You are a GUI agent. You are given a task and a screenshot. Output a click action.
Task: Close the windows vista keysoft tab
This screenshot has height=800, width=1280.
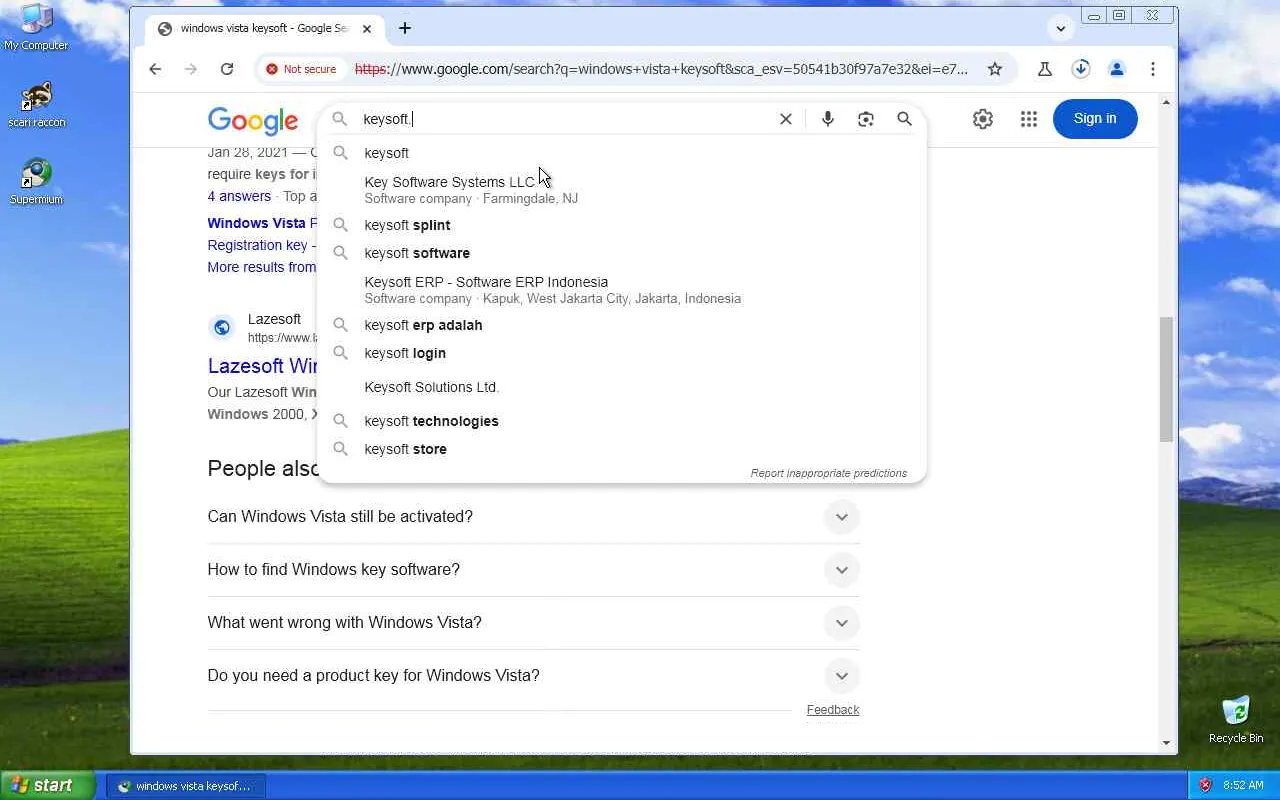[x=367, y=28]
